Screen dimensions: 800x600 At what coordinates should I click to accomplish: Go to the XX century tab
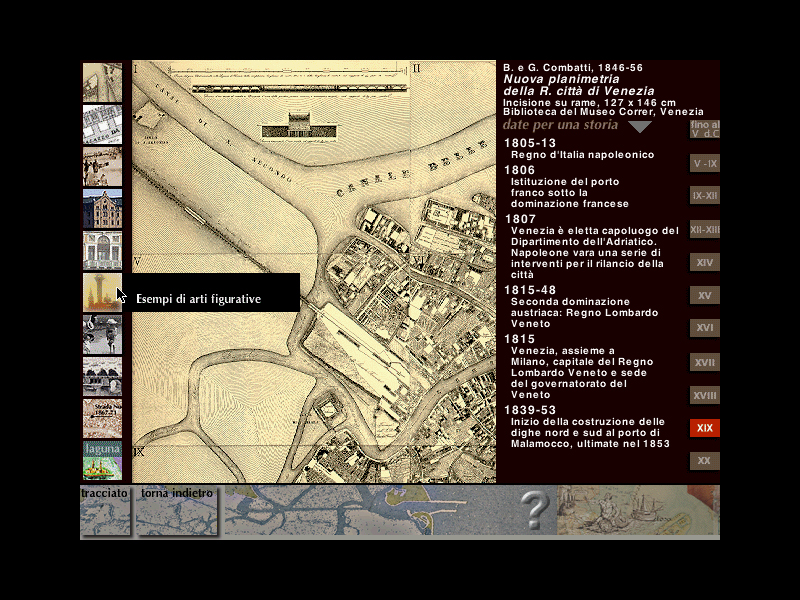pos(705,461)
